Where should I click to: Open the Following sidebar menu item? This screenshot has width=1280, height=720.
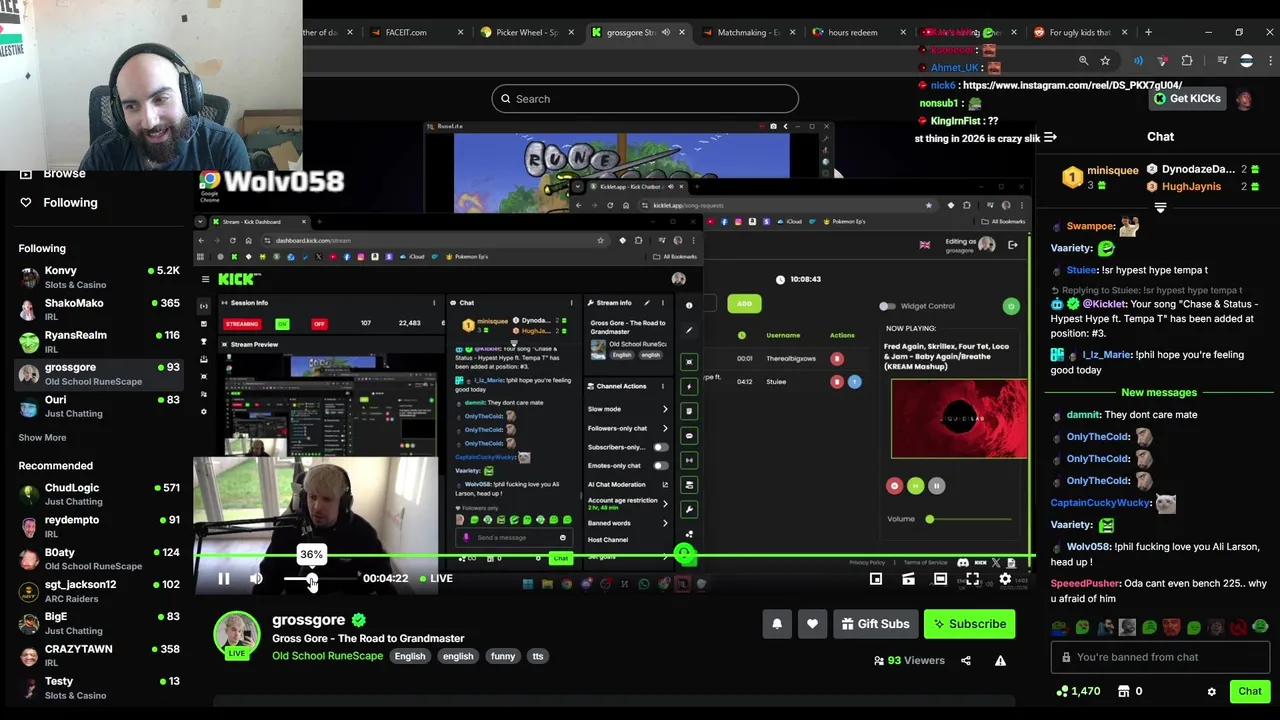click(59, 203)
